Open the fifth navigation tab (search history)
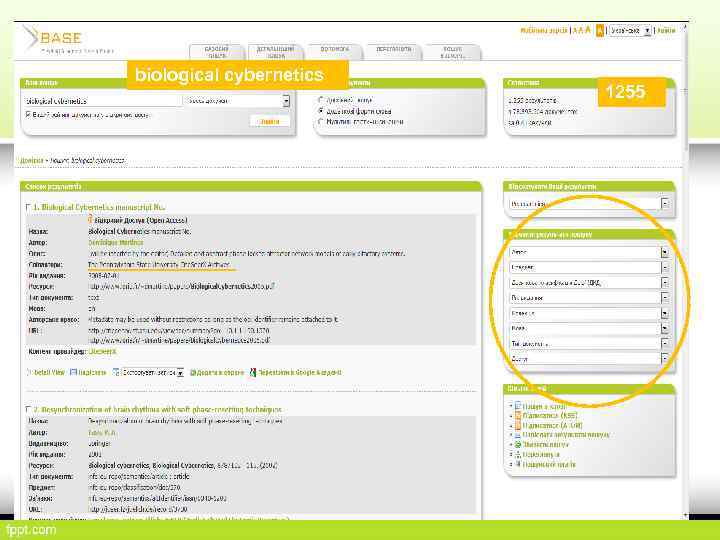 click(453, 52)
